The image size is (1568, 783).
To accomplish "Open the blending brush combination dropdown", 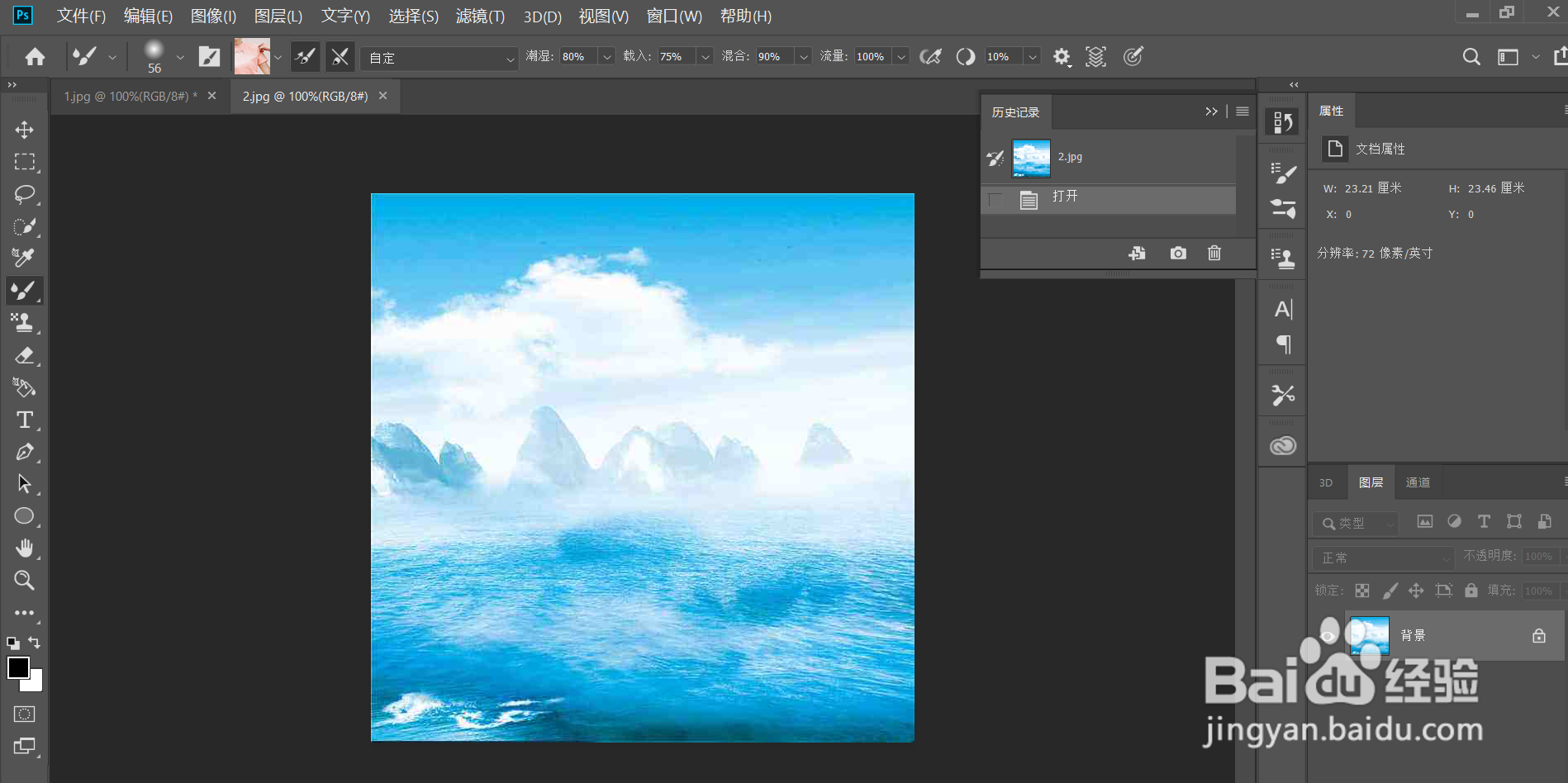I will tap(439, 58).
